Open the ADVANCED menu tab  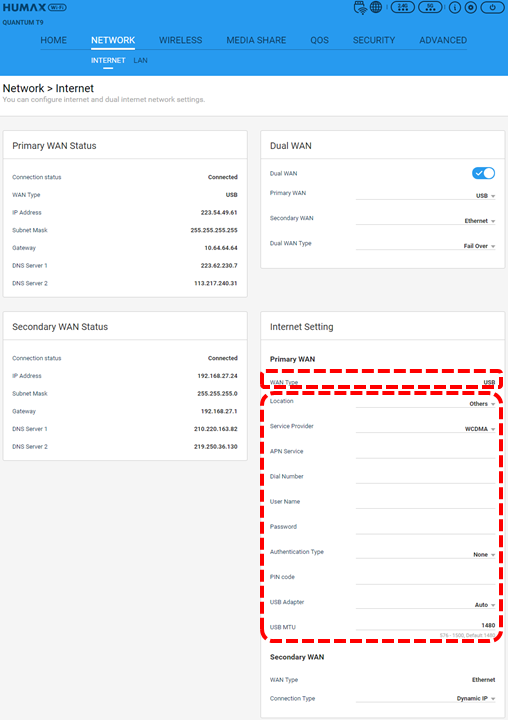[443, 40]
